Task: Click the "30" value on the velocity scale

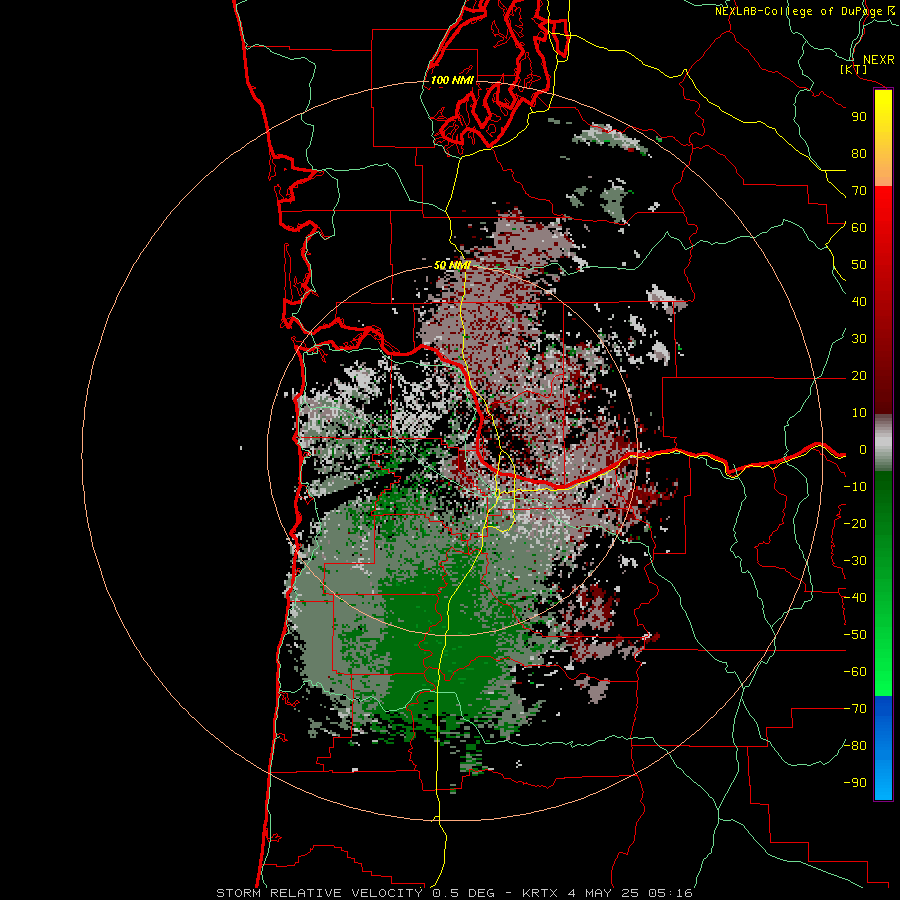Action: click(859, 339)
